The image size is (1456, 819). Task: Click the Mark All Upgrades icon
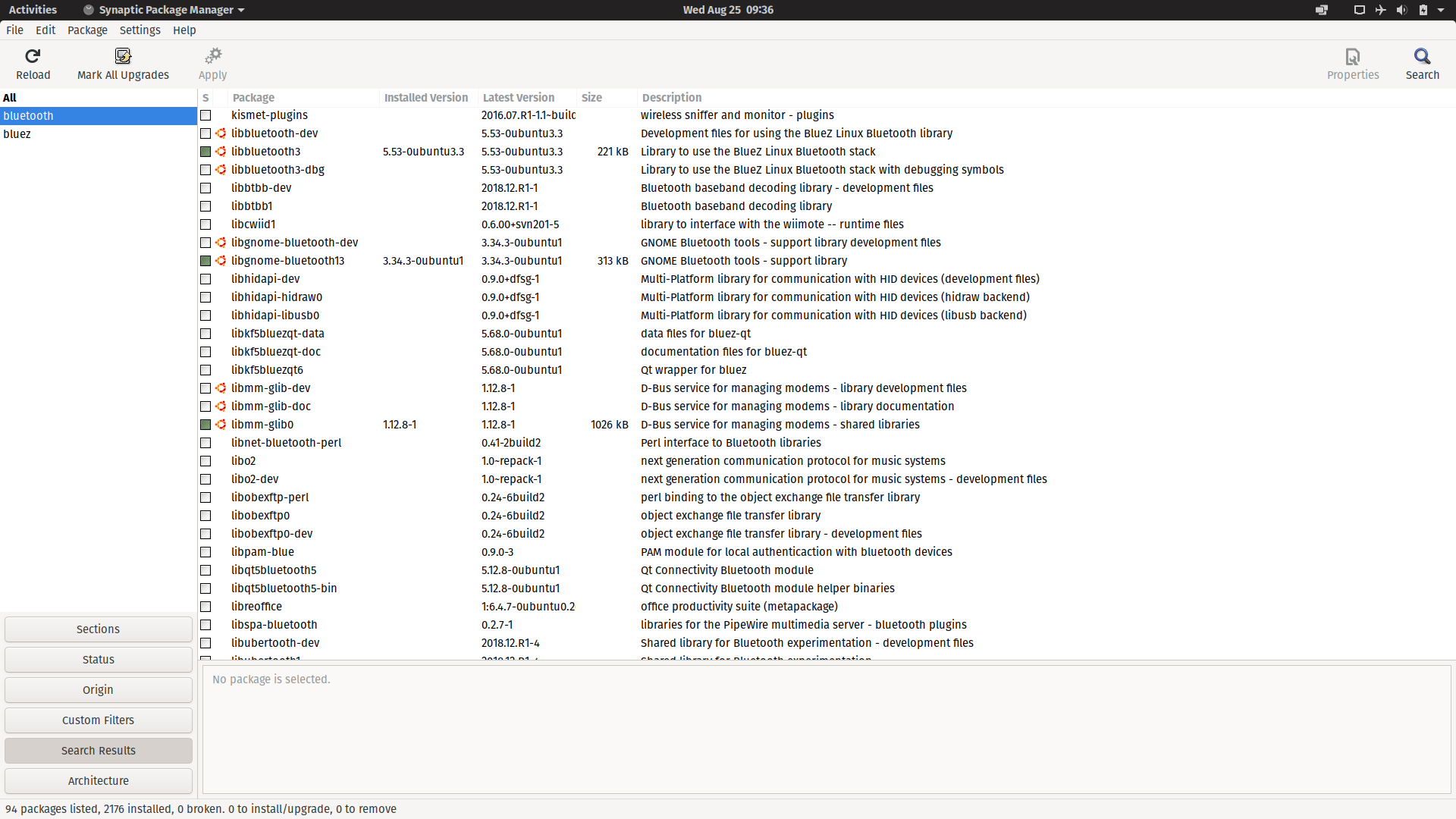pos(123,56)
